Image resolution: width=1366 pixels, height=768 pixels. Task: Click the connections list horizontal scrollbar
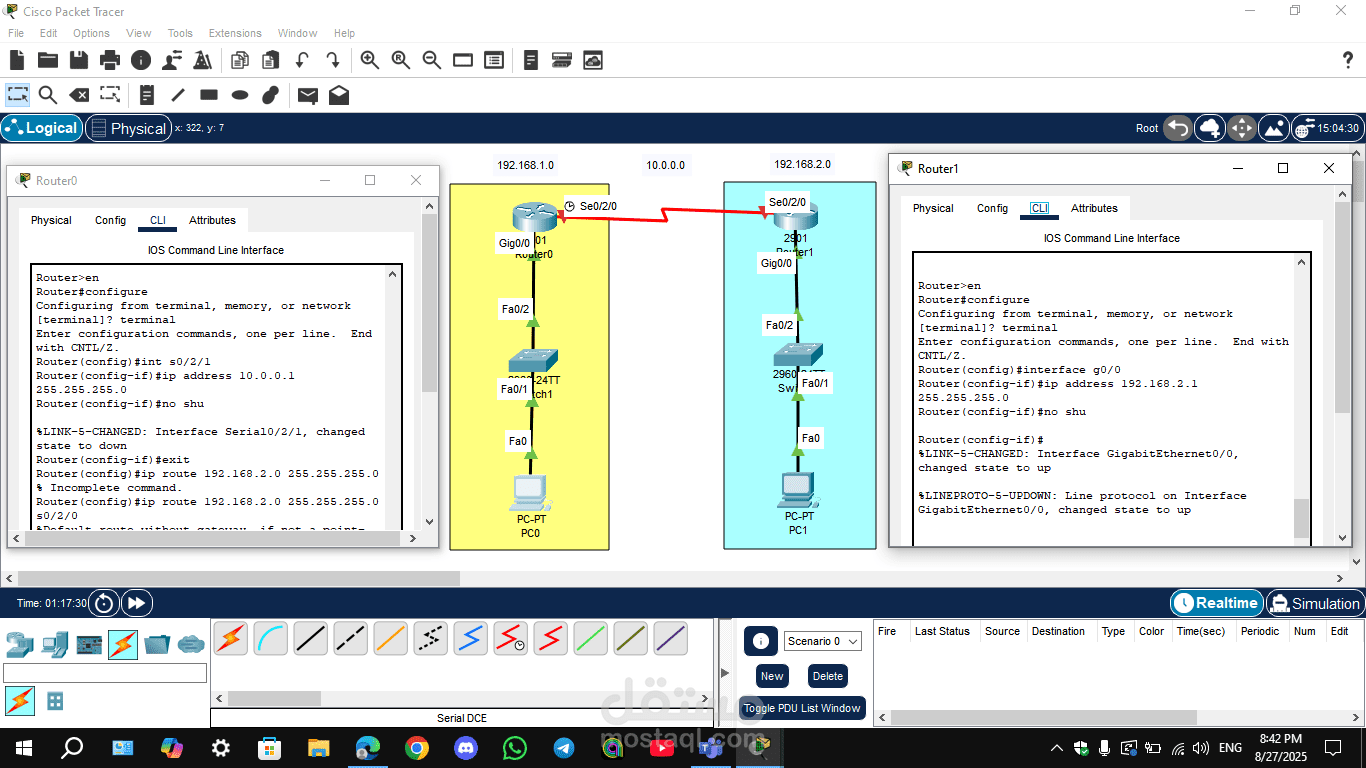(x=463, y=698)
